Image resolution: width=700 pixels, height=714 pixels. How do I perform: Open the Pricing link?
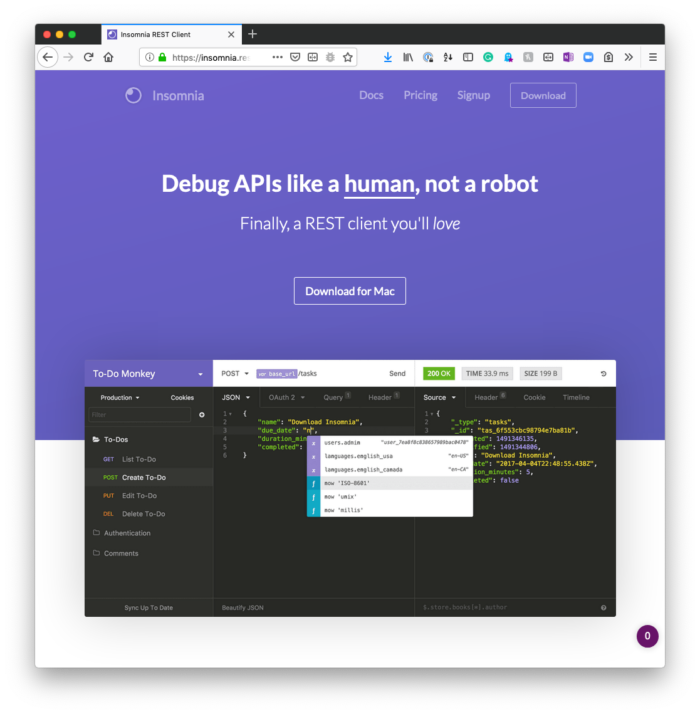(420, 95)
